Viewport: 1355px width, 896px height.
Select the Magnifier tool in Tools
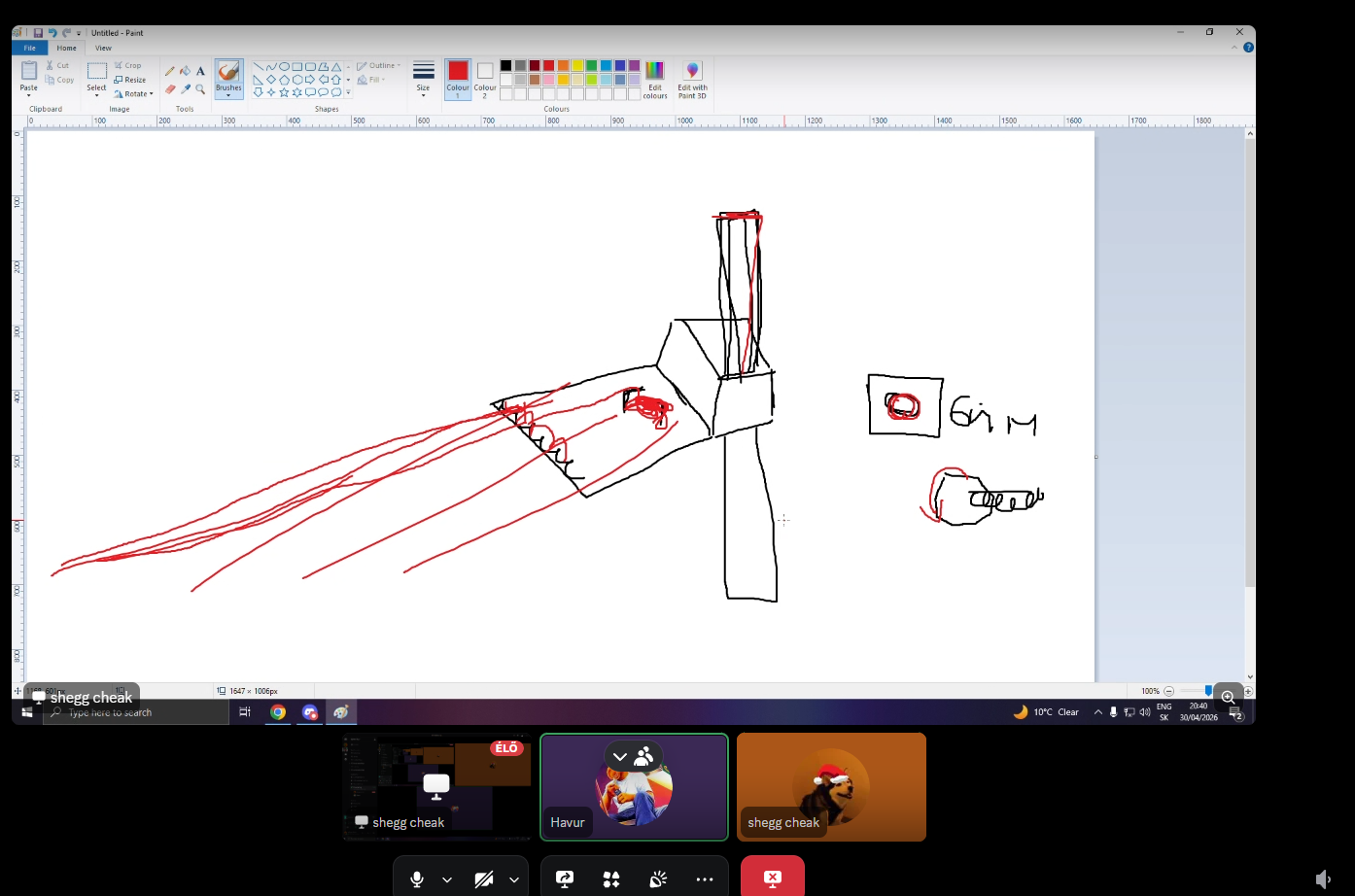coord(200,88)
